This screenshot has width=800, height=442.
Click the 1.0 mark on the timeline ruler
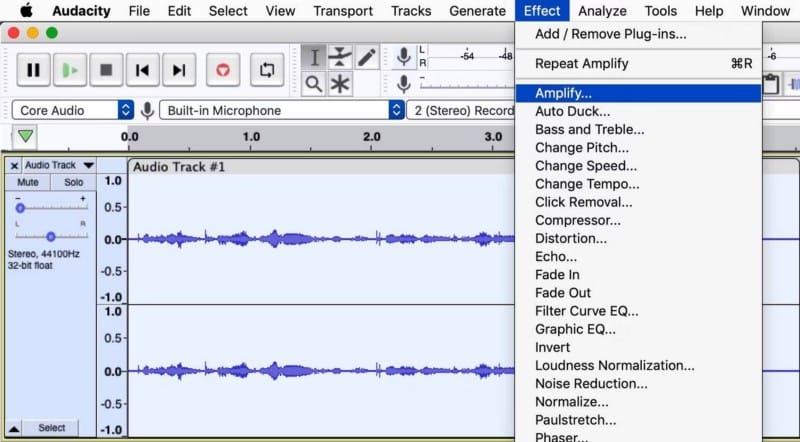251,137
